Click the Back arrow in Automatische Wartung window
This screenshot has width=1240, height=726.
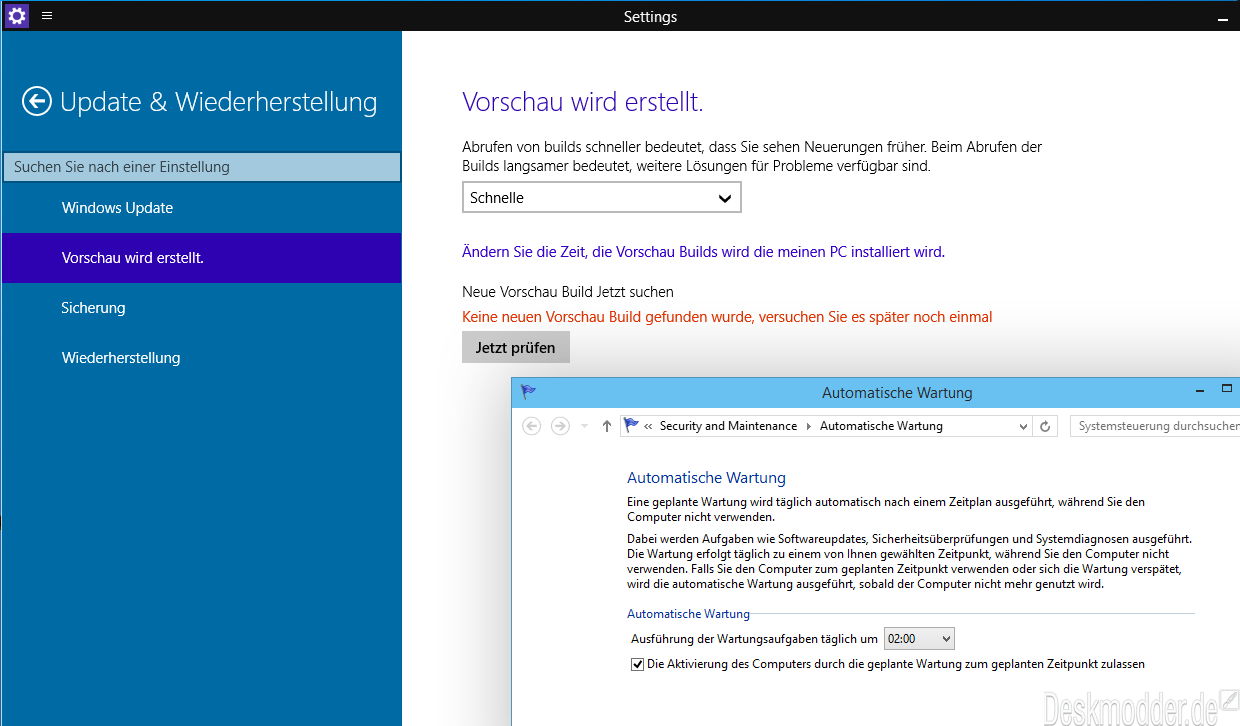(x=532, y=426)
